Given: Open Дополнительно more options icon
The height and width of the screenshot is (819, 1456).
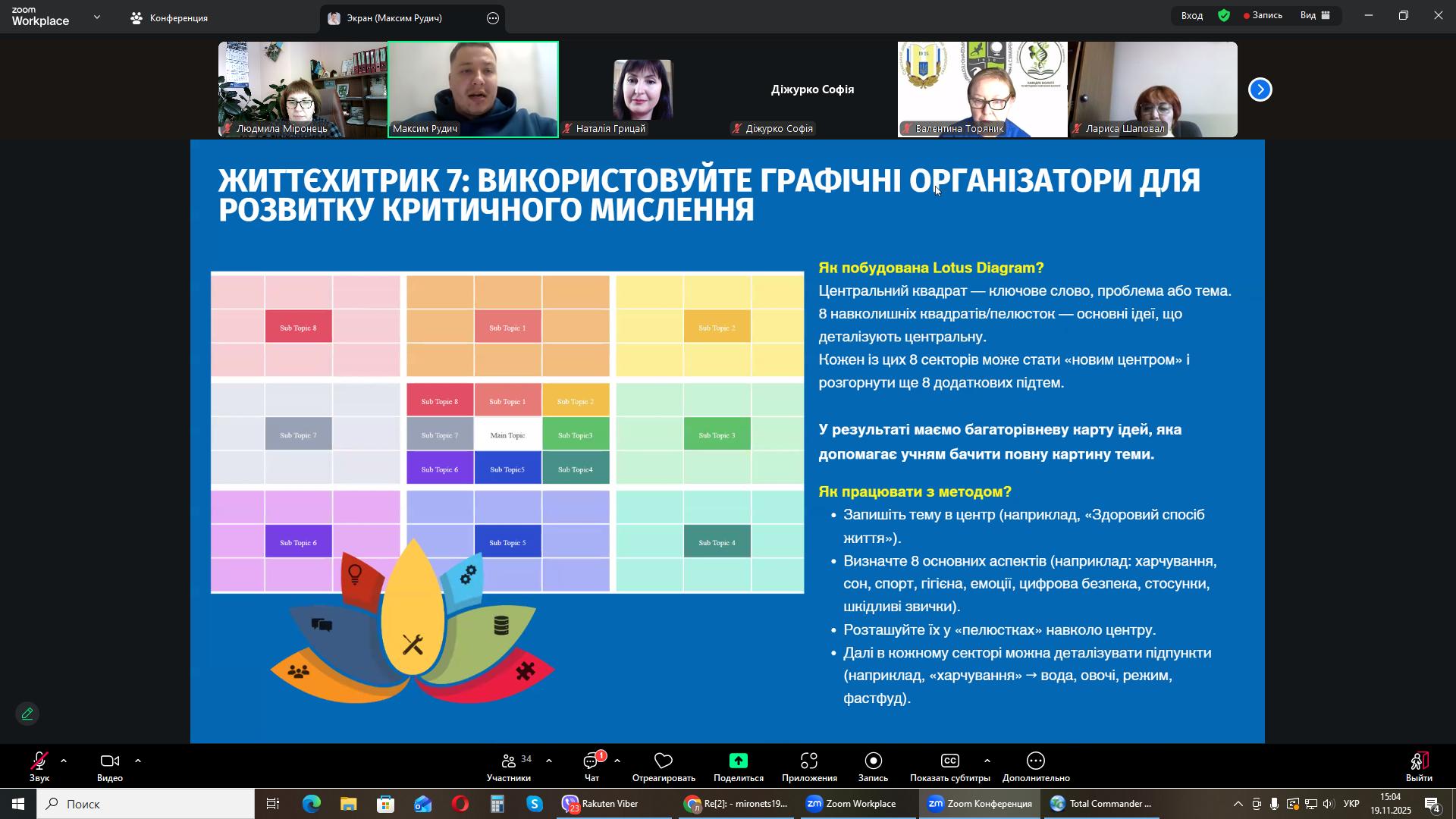Looking at the screenshot, I should coord(1036,761).
